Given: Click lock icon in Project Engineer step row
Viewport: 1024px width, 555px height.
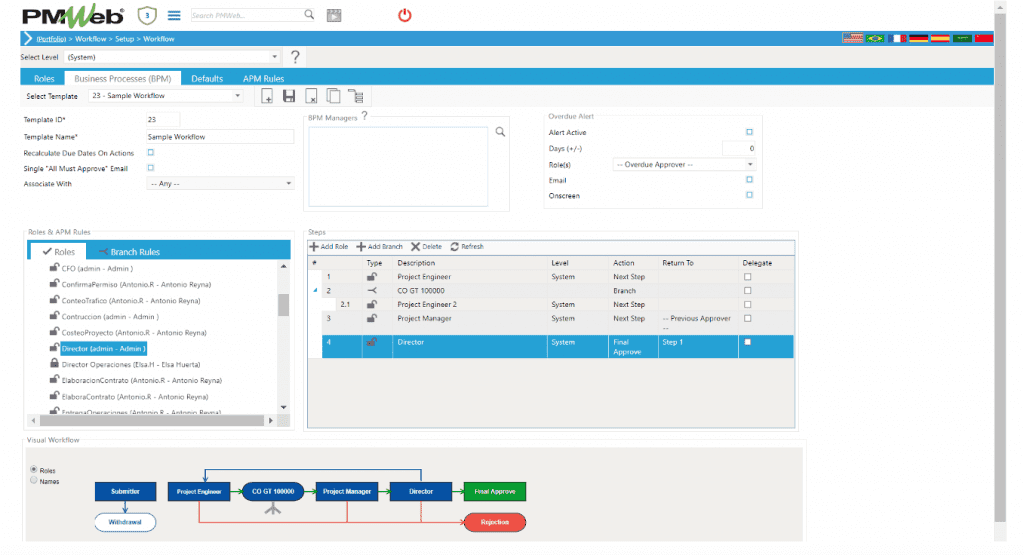Looking at the screenshot, I should click(x=372, y=276).
